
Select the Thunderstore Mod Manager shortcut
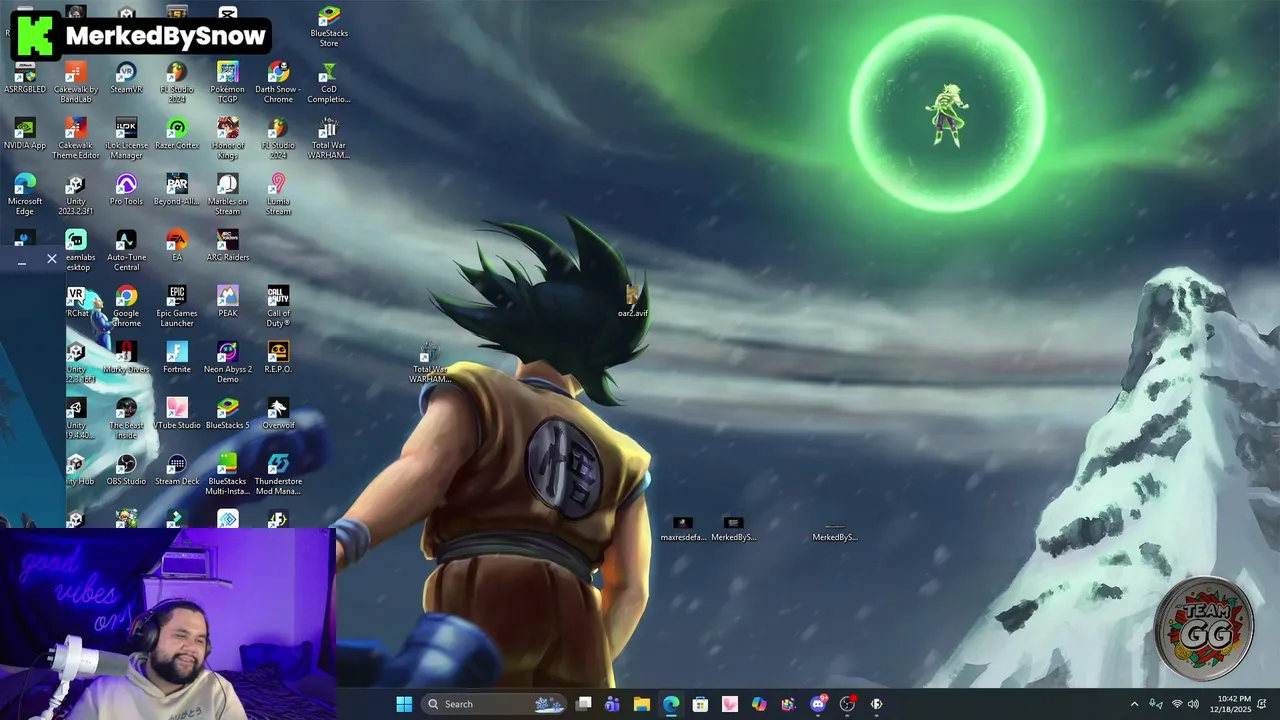pos(278,475)
